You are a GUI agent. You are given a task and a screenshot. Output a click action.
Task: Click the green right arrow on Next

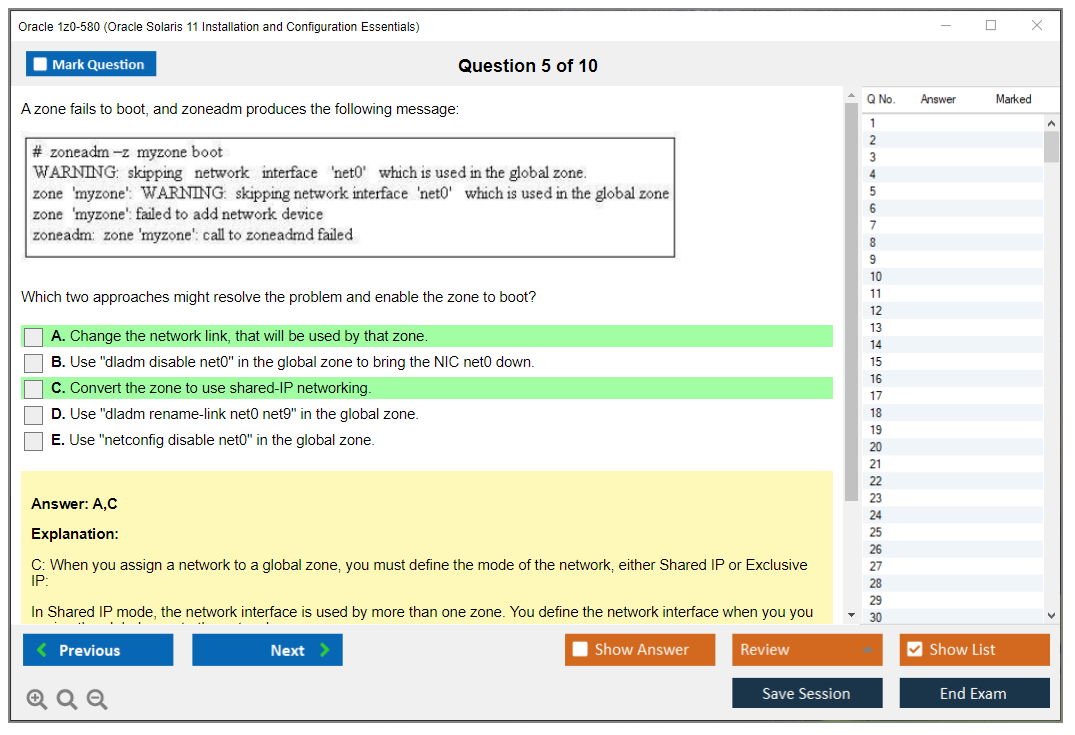[x=324, y=650]
